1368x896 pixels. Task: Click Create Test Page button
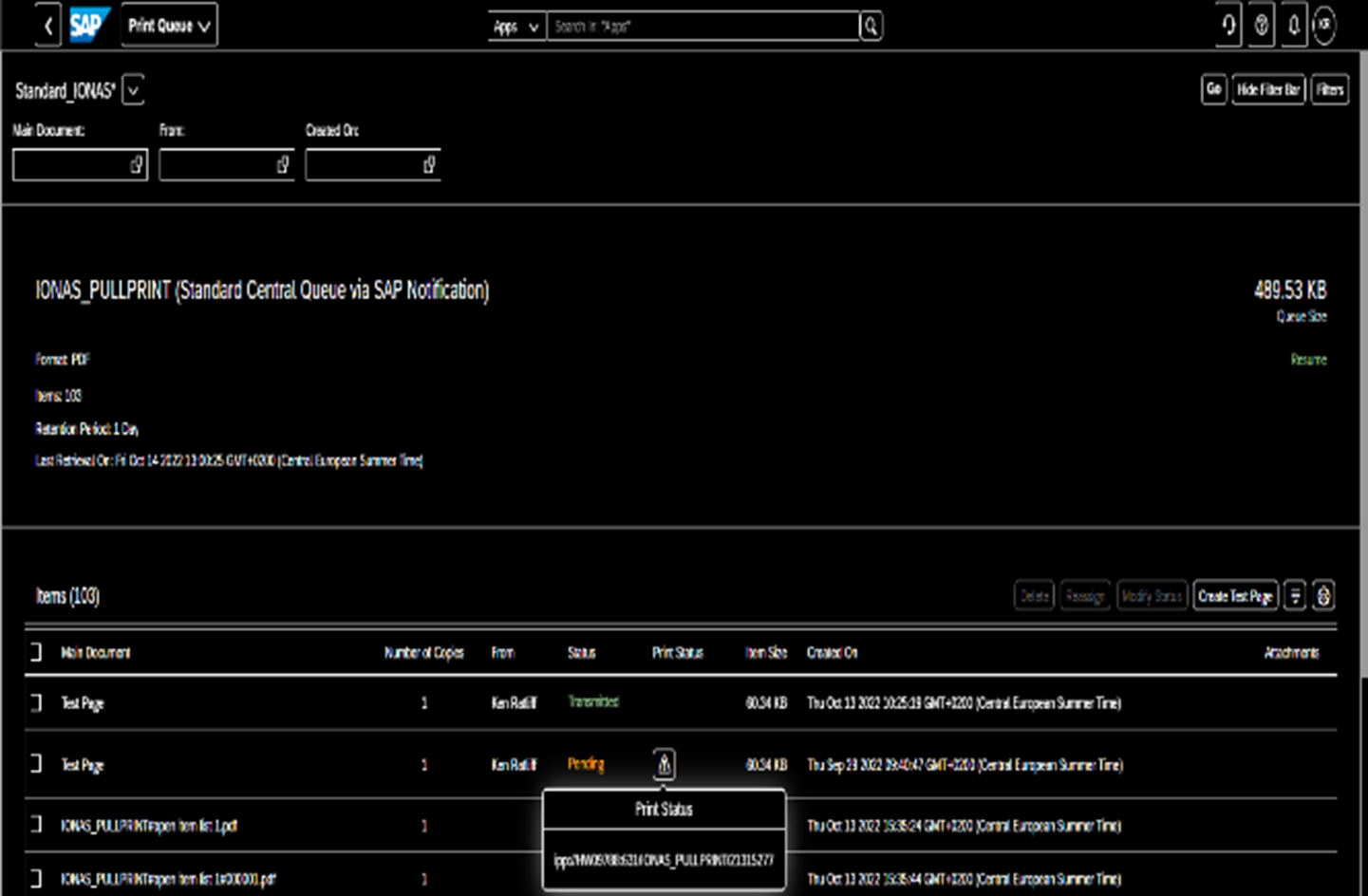coord(1235,596)
